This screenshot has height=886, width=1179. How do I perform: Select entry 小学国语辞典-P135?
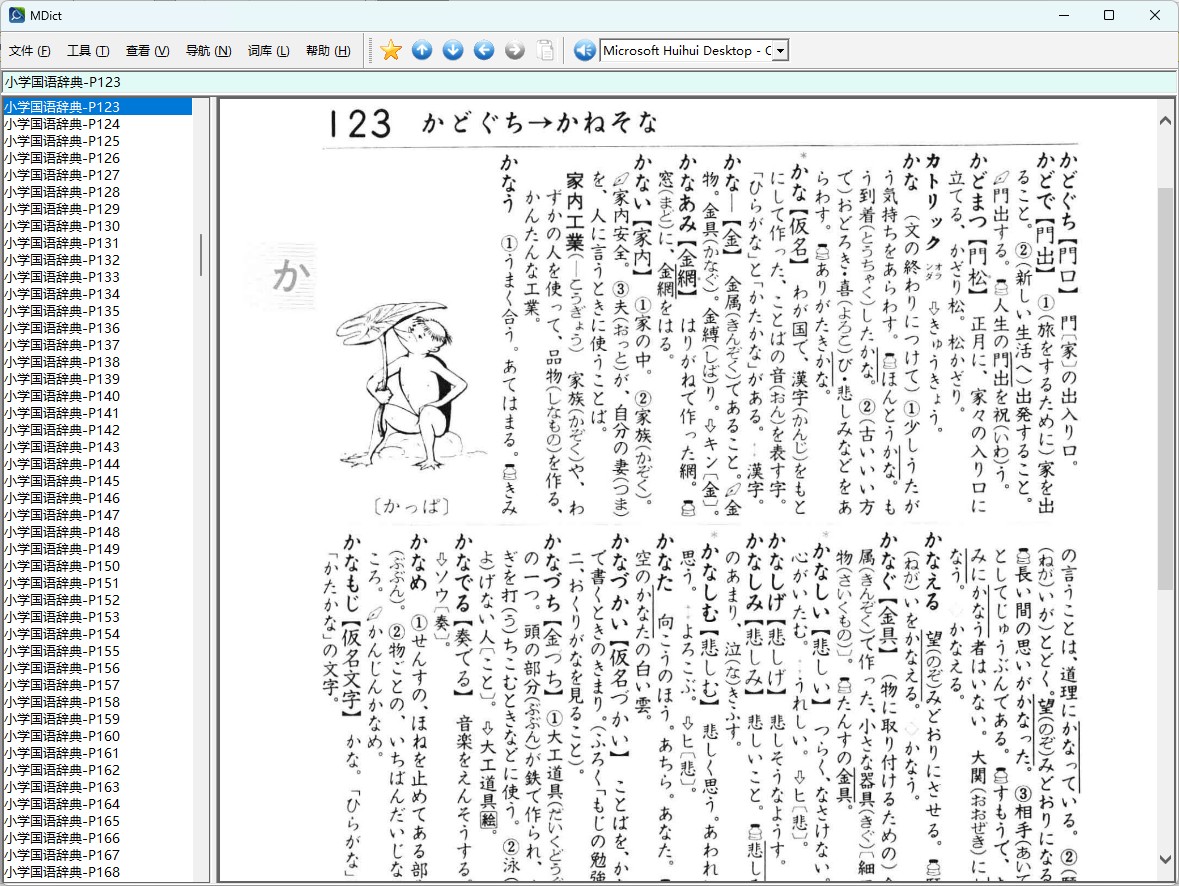[97, 311]
